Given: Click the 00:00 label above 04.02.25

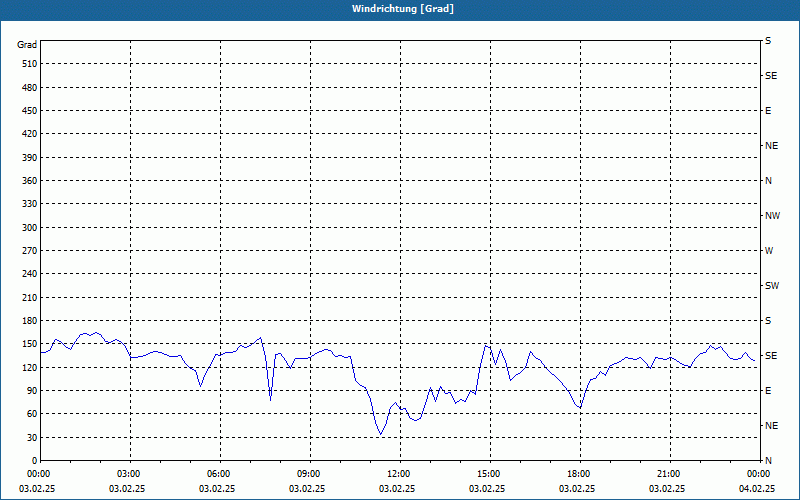Looking at the screenshot, I should [760, 474].
